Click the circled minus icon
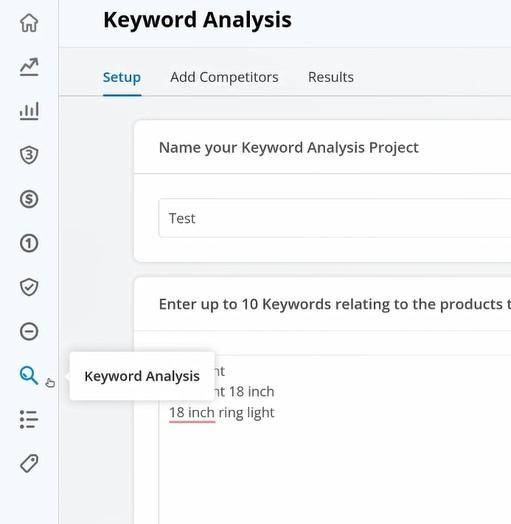 point(29,332)
